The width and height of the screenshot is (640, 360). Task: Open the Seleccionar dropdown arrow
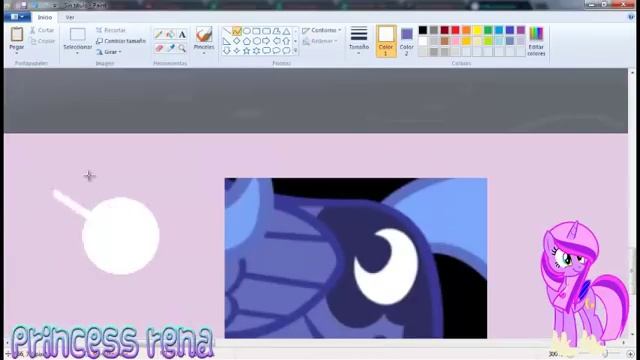[x=78, y=53]
